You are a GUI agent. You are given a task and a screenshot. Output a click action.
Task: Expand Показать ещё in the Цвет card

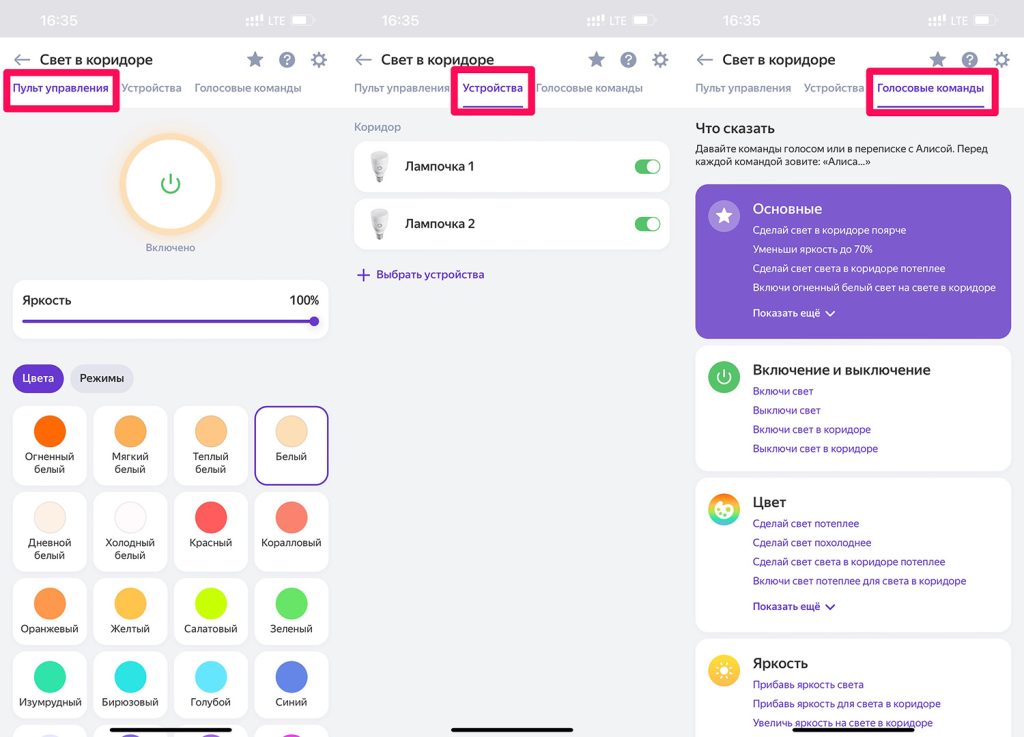793,606
